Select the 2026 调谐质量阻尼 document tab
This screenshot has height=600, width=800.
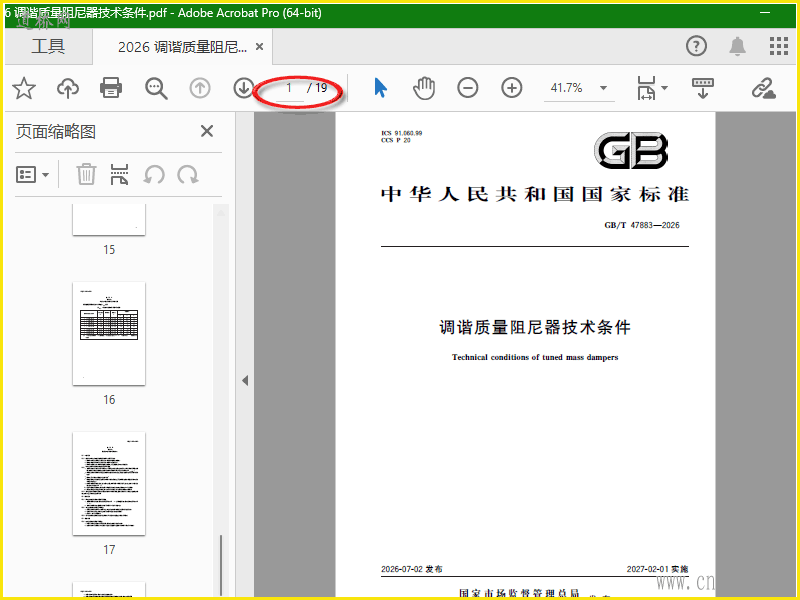point(182,47)
